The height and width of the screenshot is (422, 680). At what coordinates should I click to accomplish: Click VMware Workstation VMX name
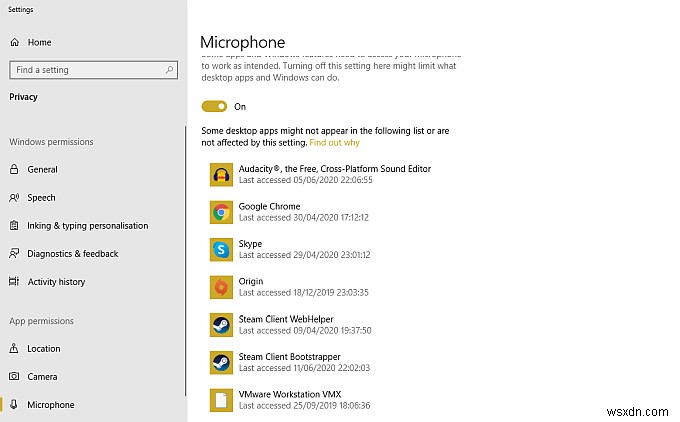click(x=290, y=394)
